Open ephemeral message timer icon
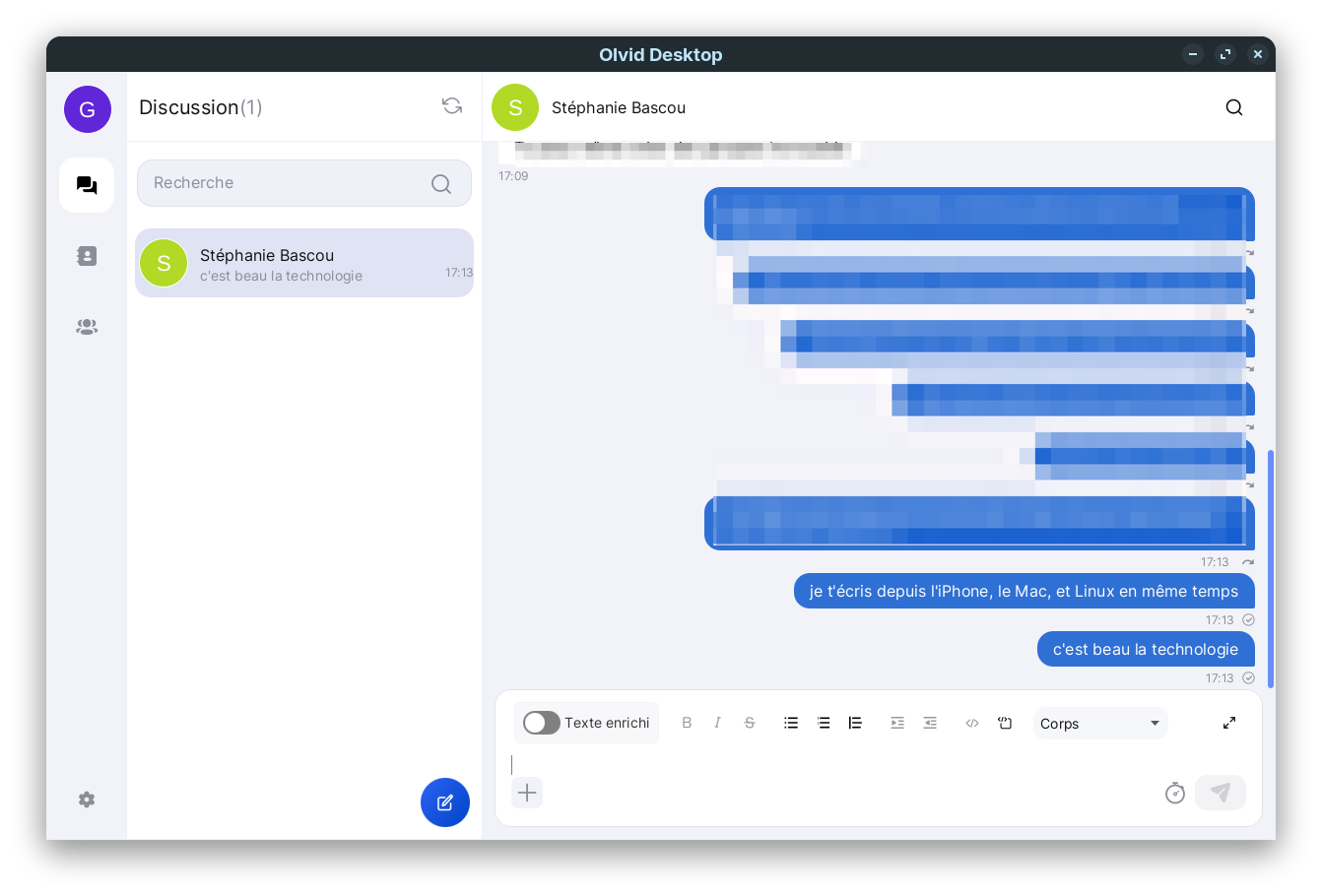1322x896 pixels. pyautogui.click(x=1174, y=793)
